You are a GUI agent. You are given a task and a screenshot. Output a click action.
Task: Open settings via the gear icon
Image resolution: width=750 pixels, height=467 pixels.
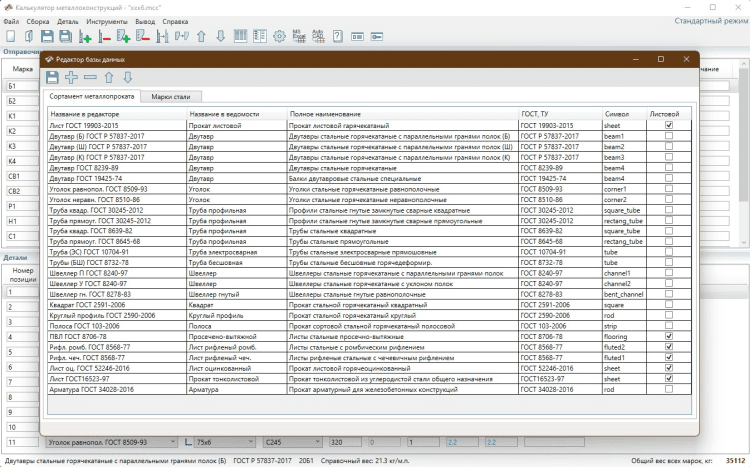pyautogui.click(x=279, y=36)
